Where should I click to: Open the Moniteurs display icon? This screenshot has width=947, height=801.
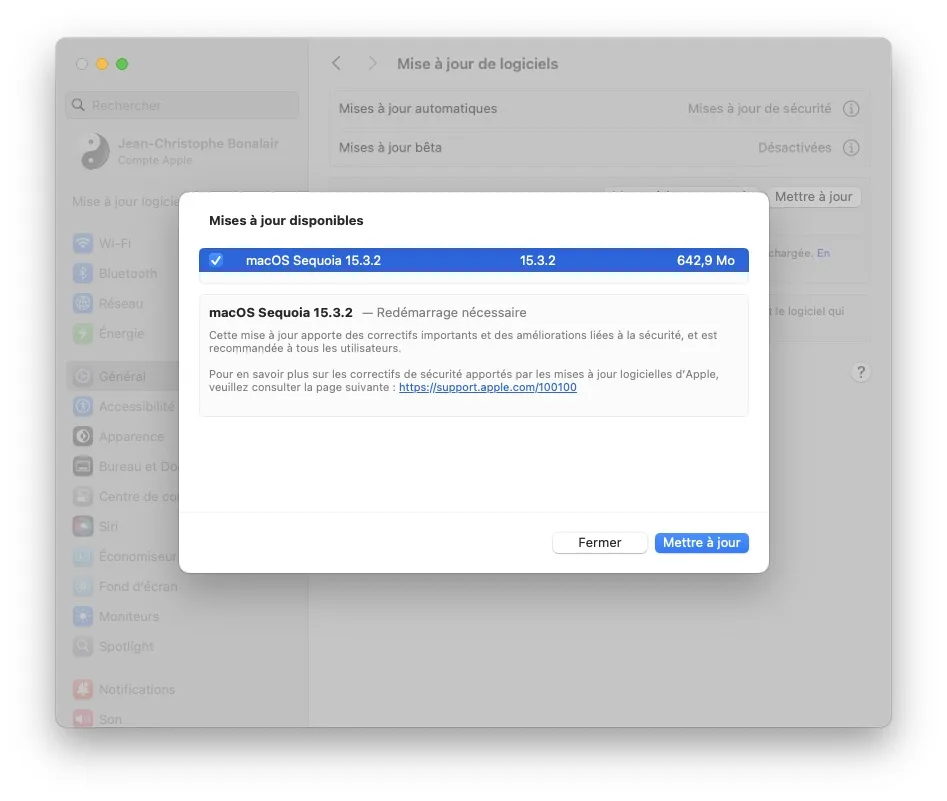point(83,616)
